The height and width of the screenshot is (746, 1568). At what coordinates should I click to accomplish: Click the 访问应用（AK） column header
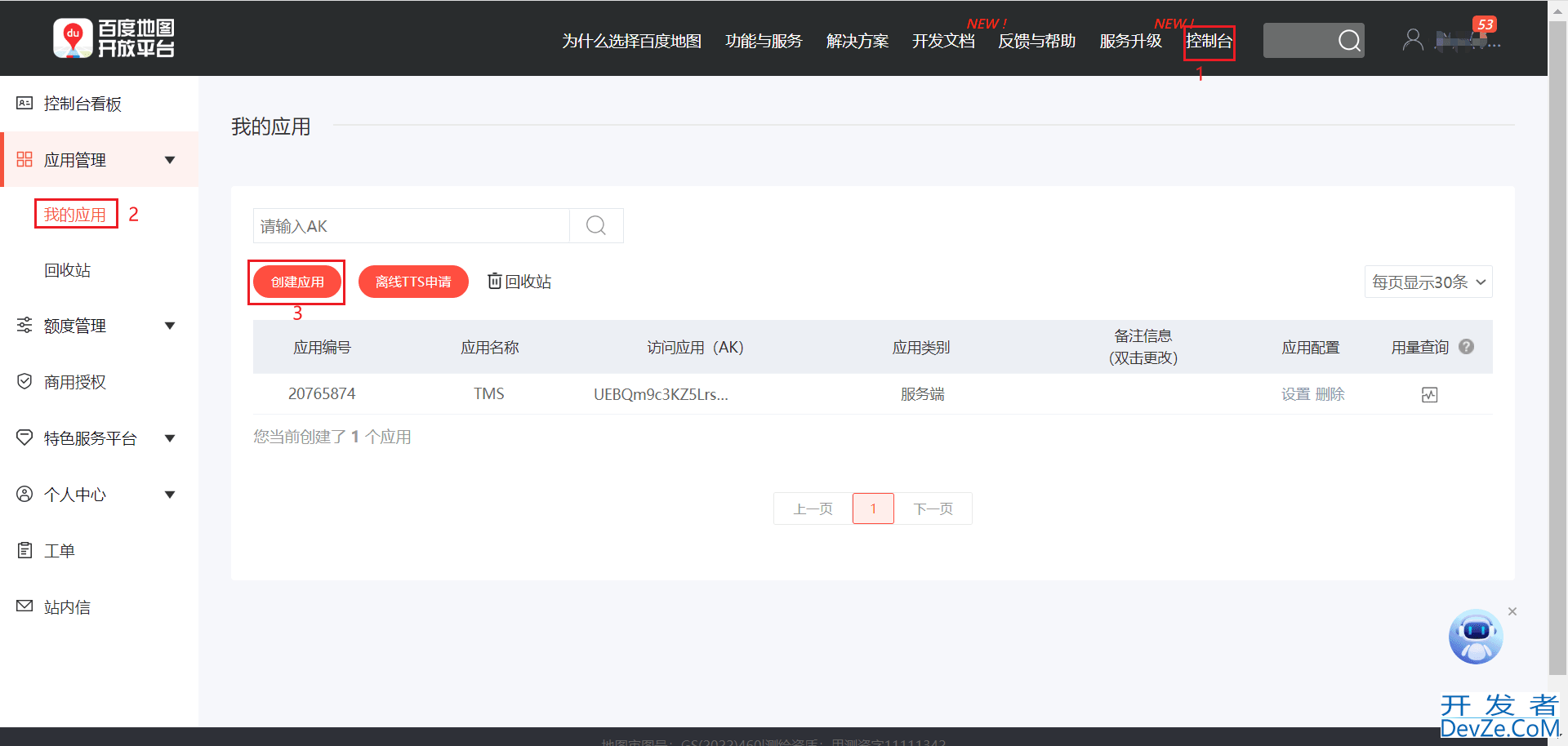click(x=695, y=347)
